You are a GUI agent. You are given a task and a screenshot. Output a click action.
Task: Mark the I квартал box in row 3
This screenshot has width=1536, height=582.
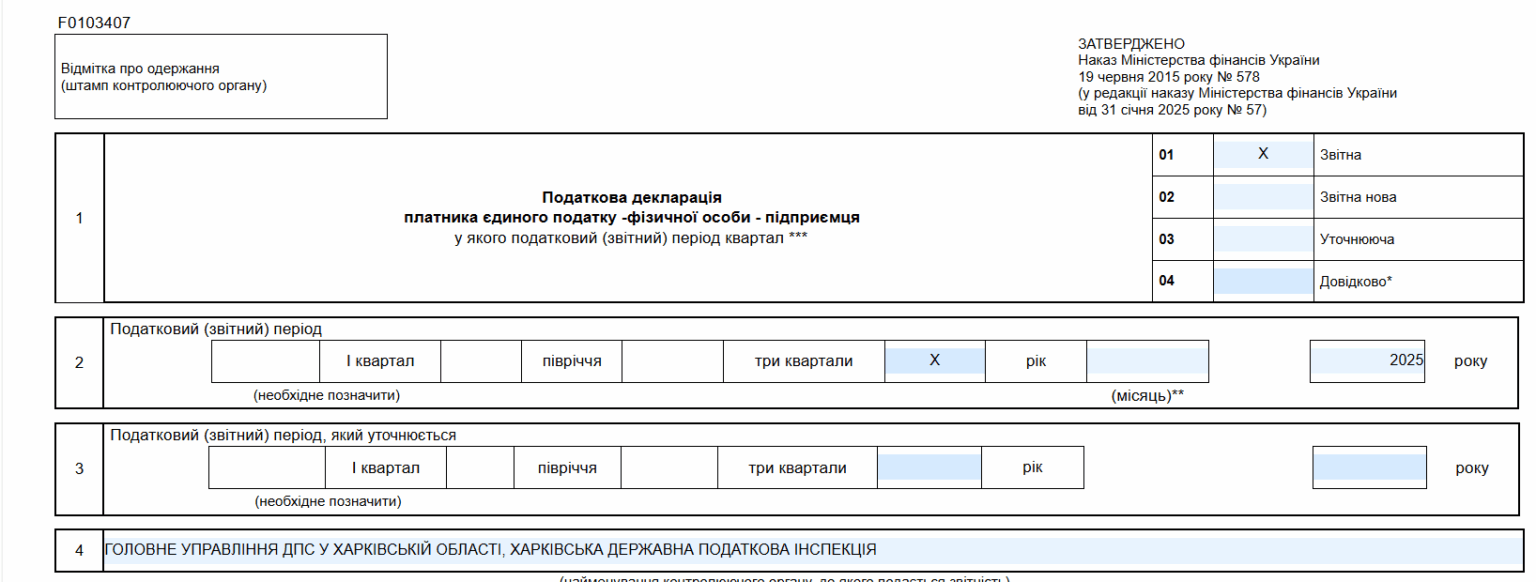267,468
